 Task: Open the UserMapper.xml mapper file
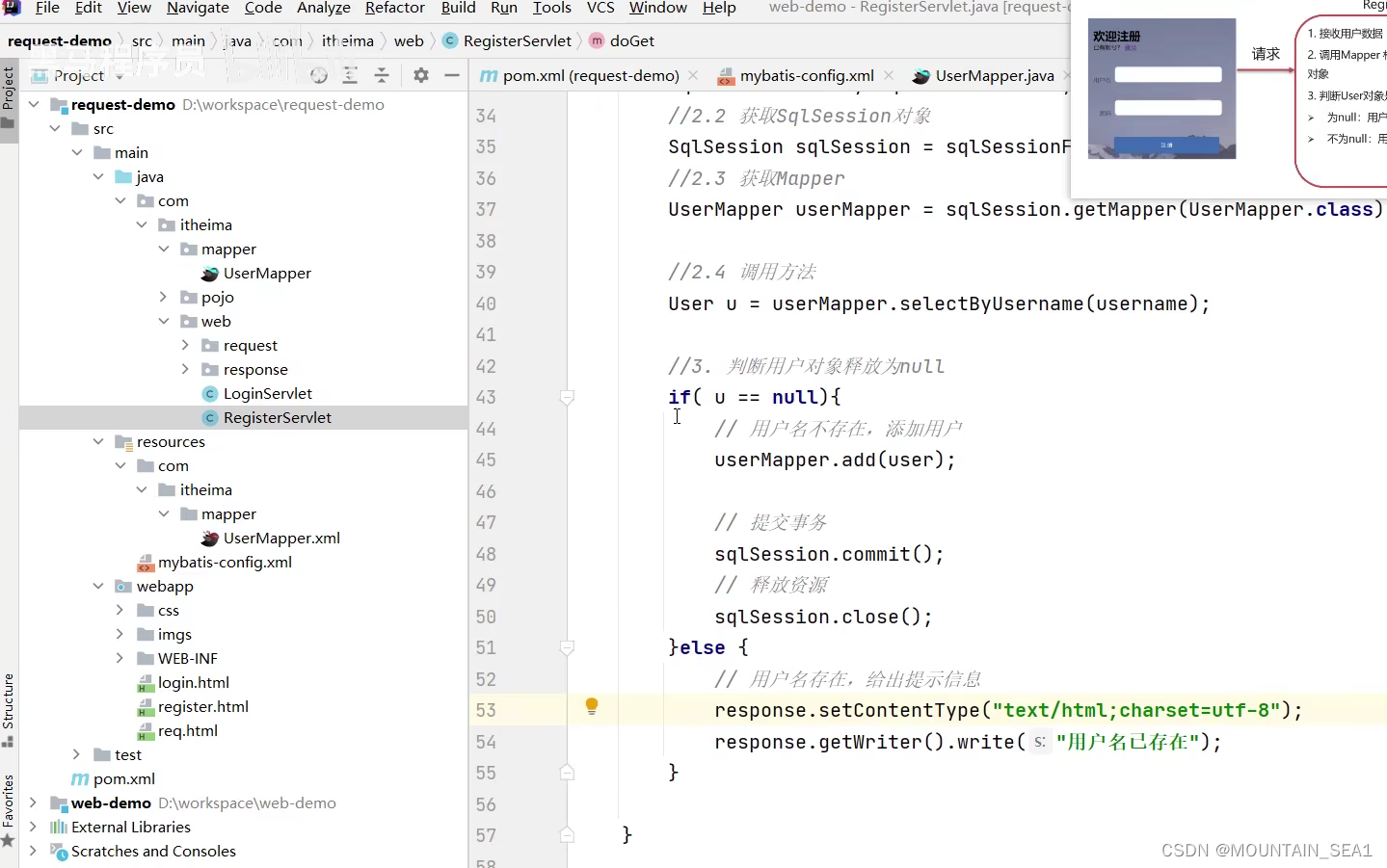(x=280, y=538)
